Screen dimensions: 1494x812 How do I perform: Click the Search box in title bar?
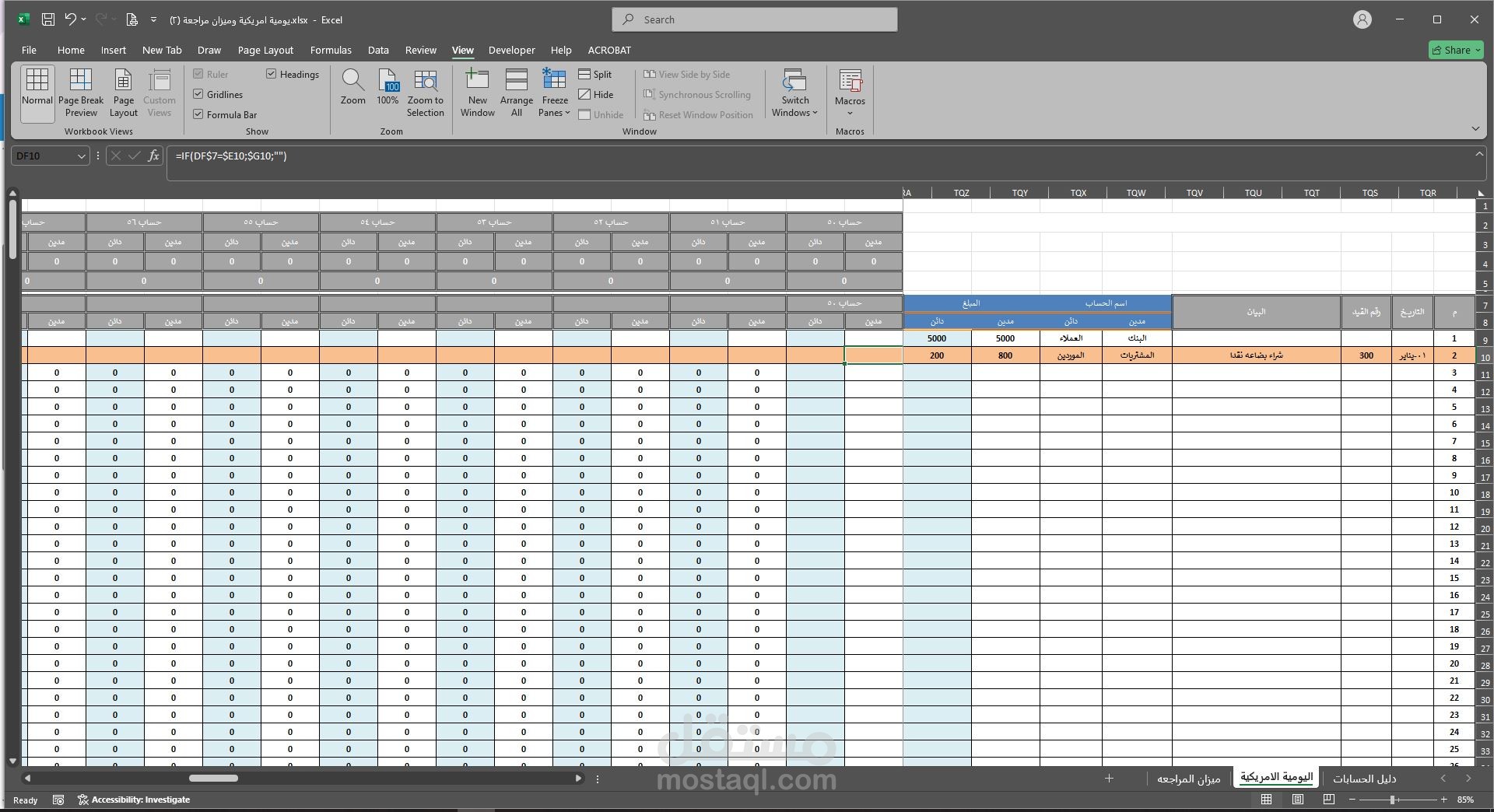(754, 19)
